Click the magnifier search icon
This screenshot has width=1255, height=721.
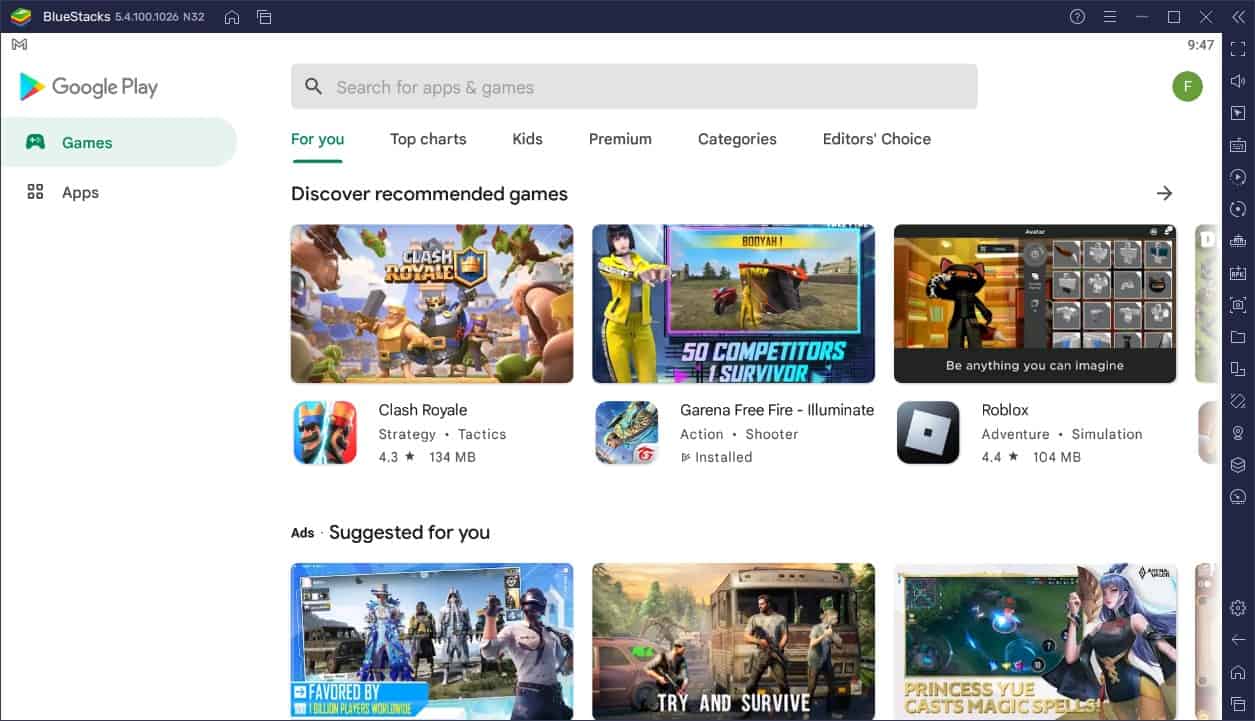pos(314,87)
